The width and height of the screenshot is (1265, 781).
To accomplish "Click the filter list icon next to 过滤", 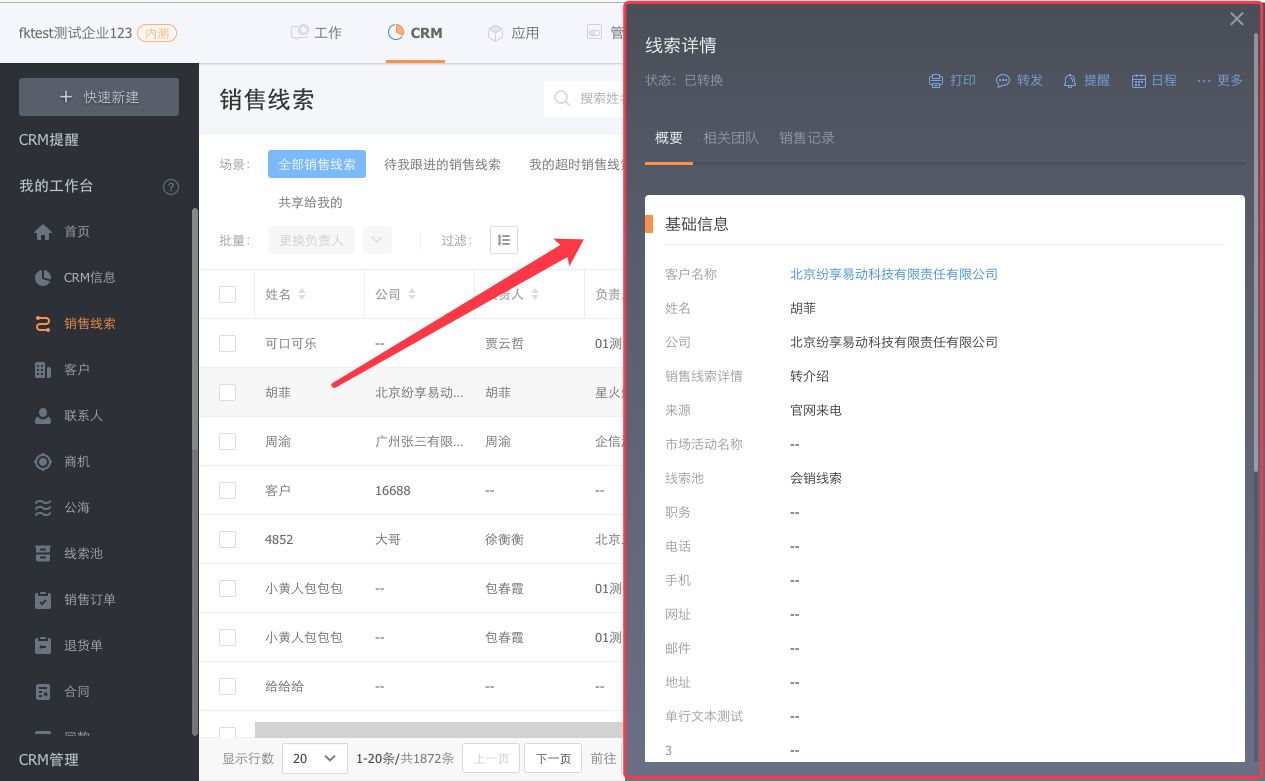I will pos(504,240).
